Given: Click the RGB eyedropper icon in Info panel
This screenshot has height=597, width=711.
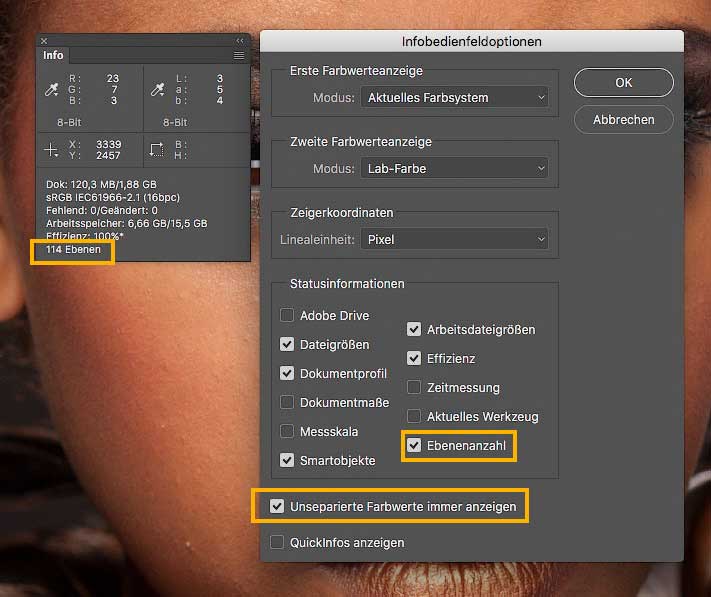Looking at the screenshot, I should [50, 90].
